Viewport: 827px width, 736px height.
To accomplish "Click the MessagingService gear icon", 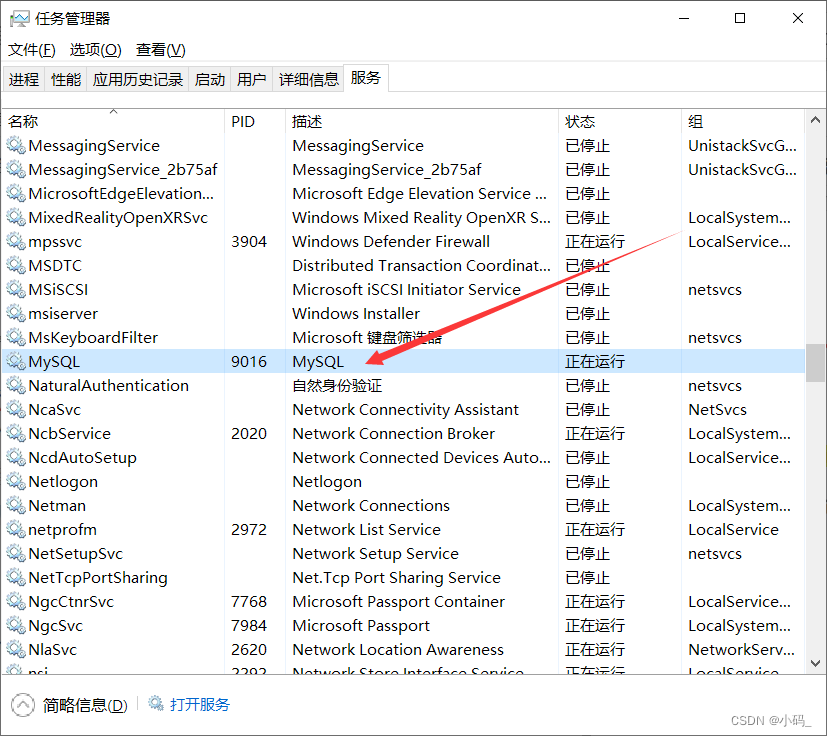I will (17, 145).
